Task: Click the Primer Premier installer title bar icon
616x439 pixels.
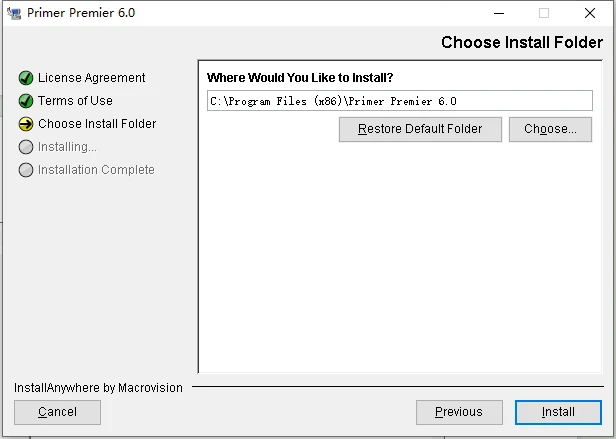Action: pyautogui.click(x=13, y=13)
